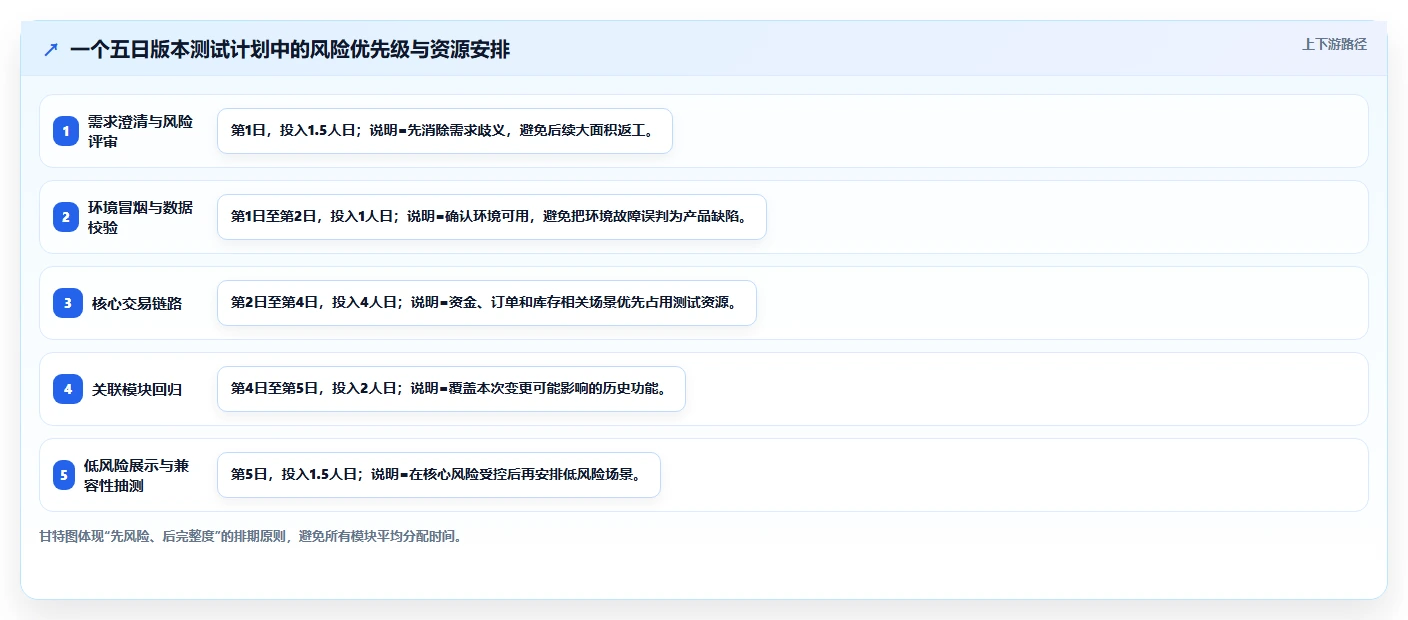Viewport: 1408px width, 620px height.
Task: Select step number badge 4
Action: pos(68,389)
